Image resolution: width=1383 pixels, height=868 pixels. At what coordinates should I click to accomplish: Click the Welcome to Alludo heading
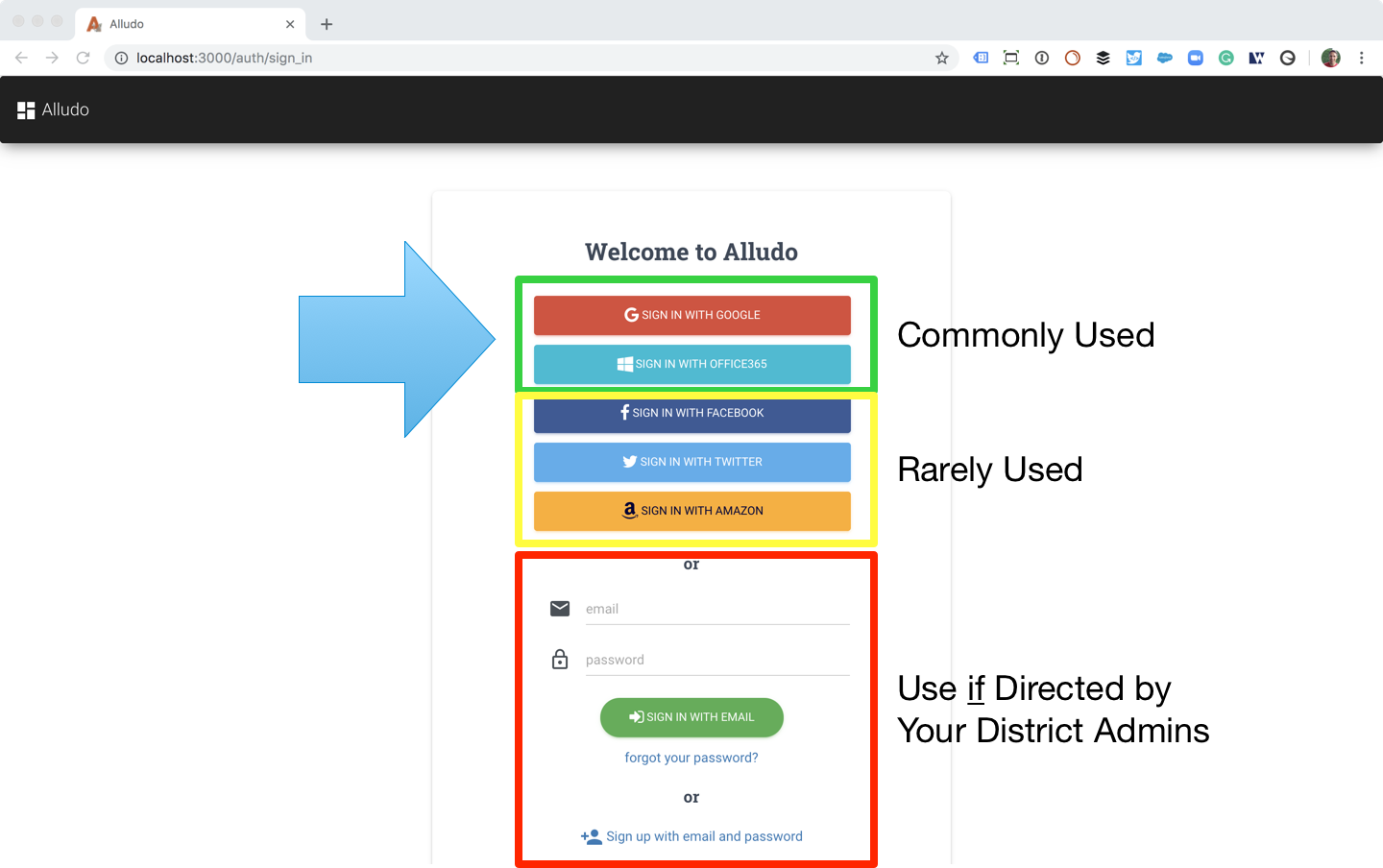pos(691,252)
